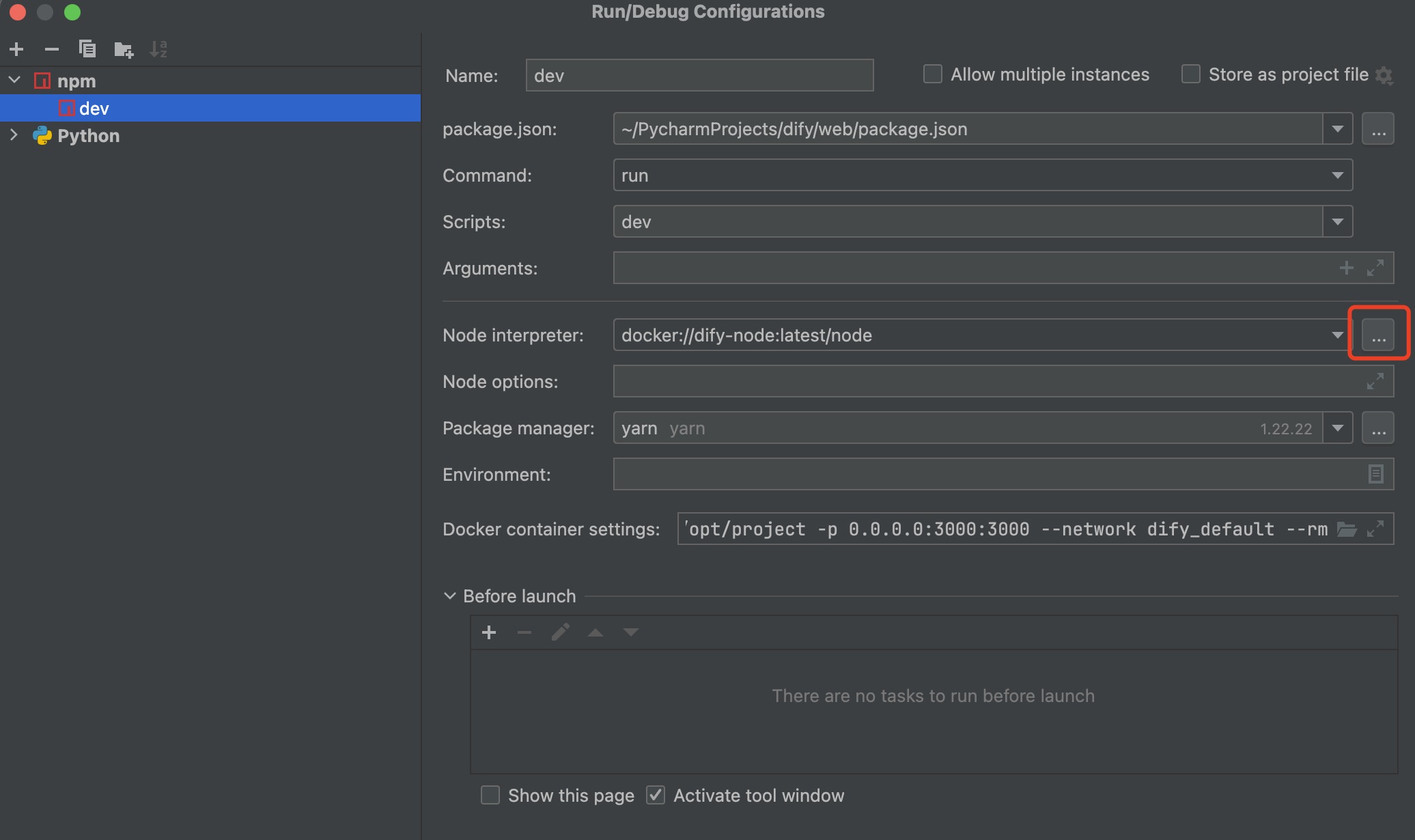Screen dimensions: 1415x840
Task: Click the Remove Configuration minus icon
Action: pyautogui.click(x=52, y=49)
